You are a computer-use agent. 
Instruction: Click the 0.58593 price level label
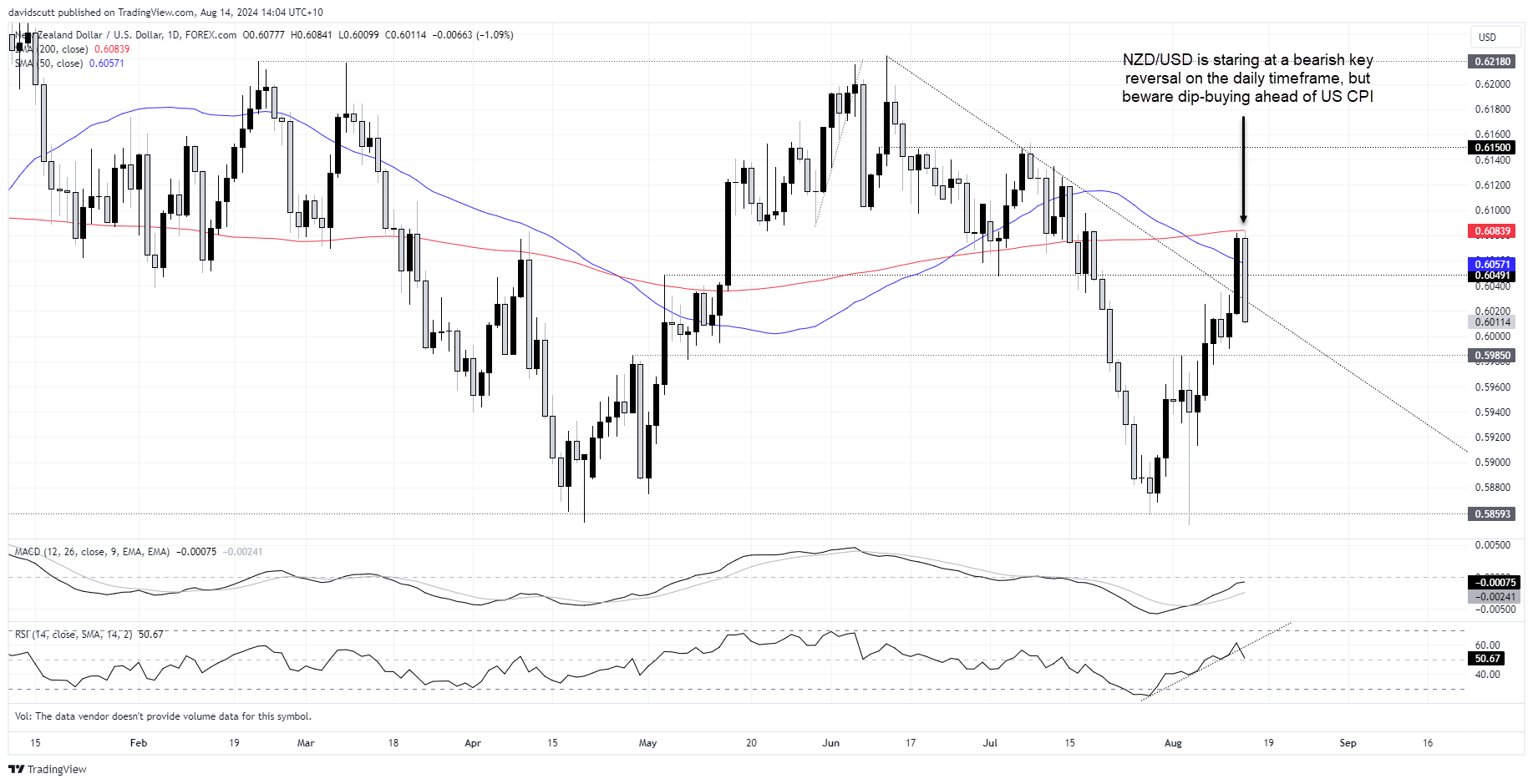pos(1492,514)
